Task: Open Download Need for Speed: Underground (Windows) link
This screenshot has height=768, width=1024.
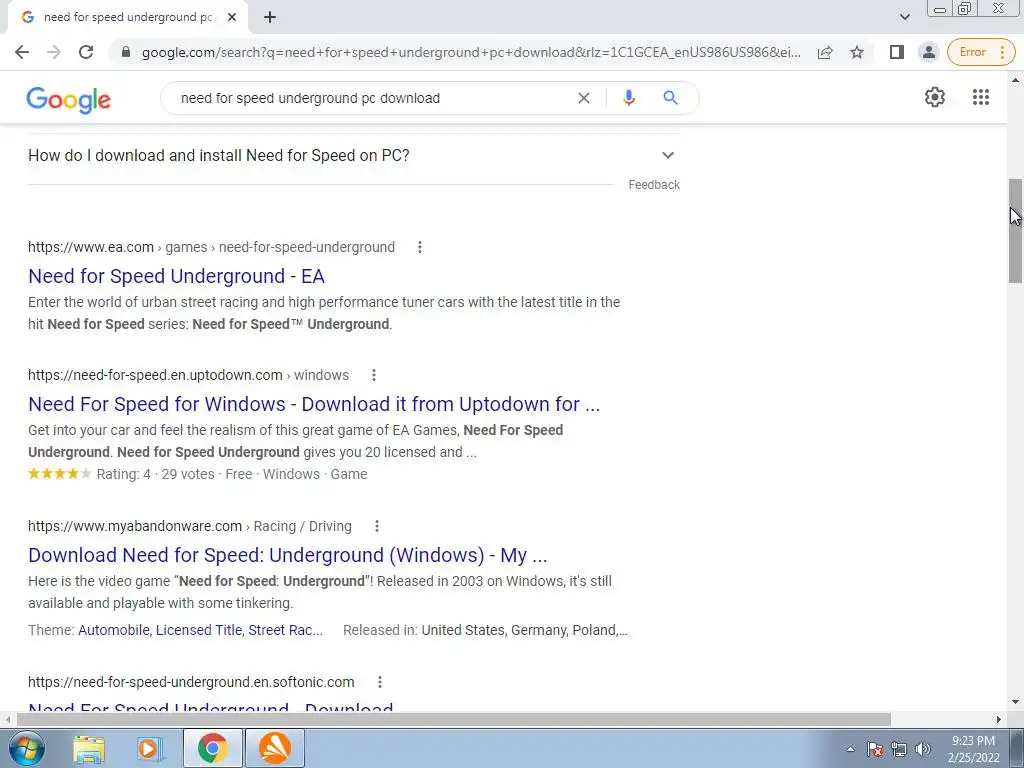Action: pyautogui.click(x=288, y=555)
